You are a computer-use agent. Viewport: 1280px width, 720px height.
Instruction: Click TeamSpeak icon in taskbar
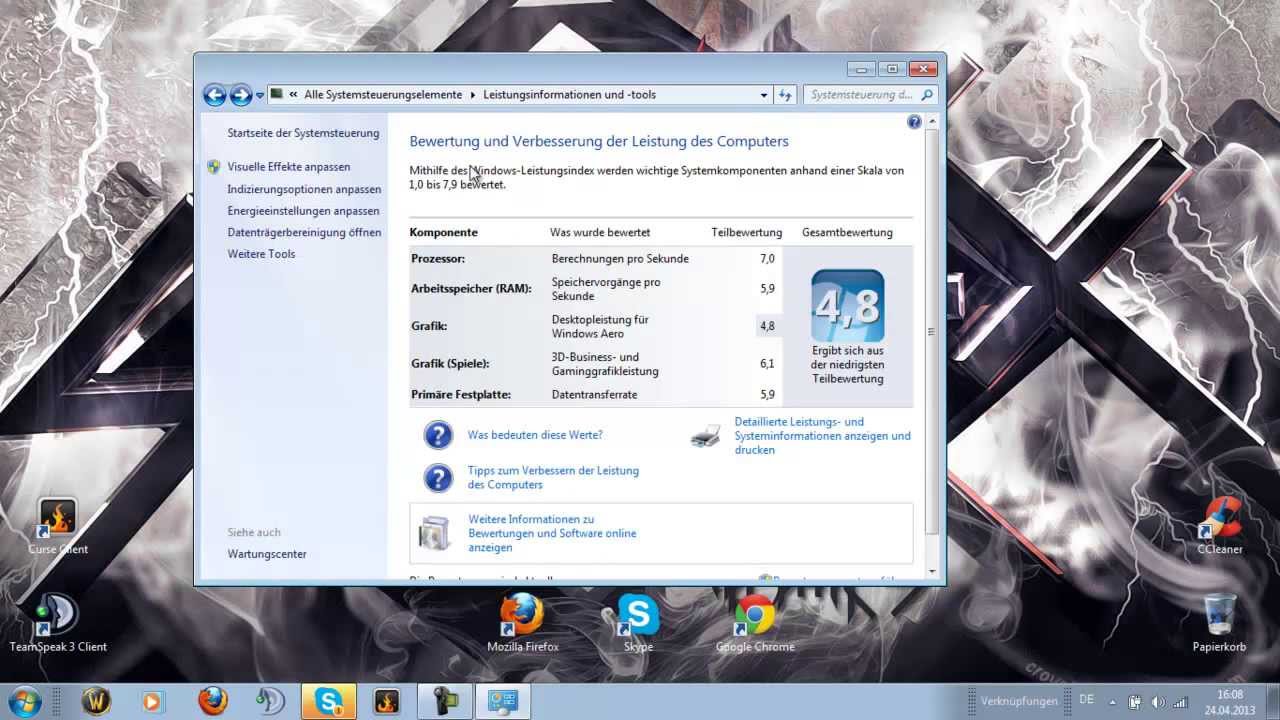point(270,701)
